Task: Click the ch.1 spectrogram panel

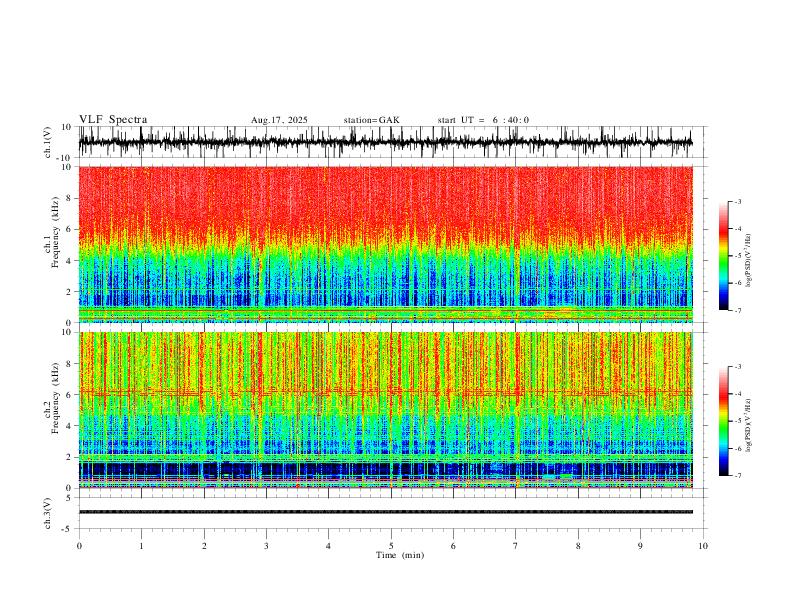Action: click(x=386, y=244)
